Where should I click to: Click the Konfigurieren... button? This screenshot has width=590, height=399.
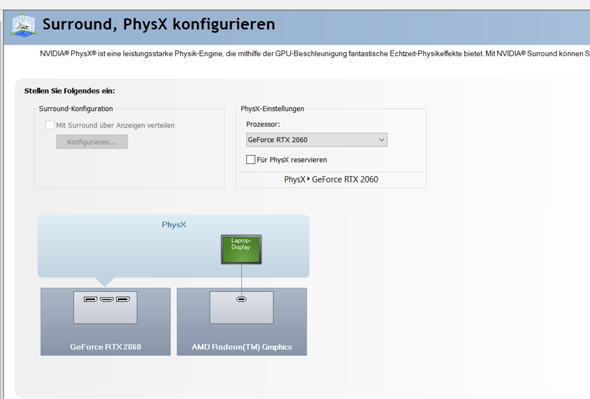tap(92, 142)
